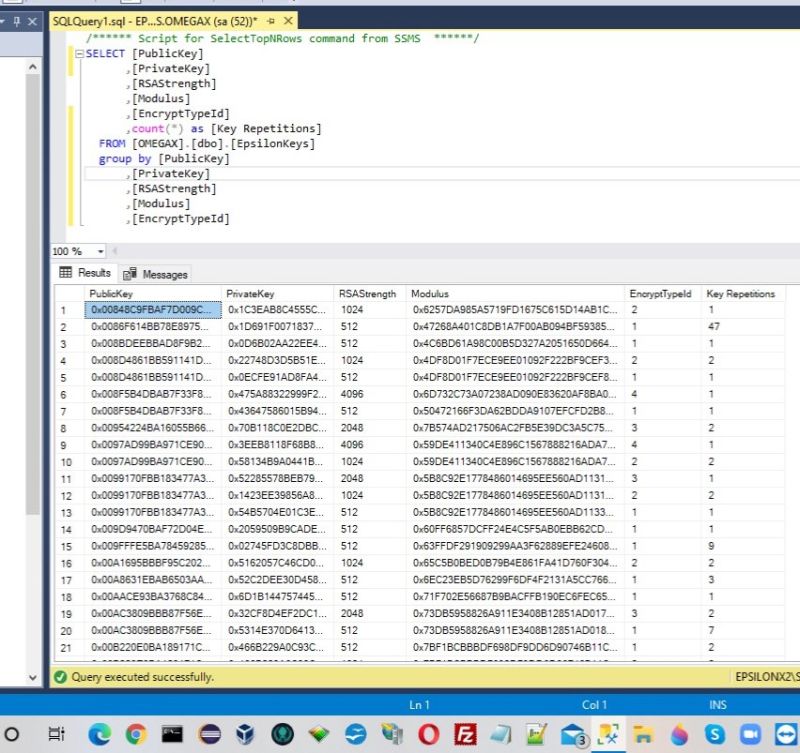Open the green layered-diamond taskbar icon

click(x=319, y=734)
